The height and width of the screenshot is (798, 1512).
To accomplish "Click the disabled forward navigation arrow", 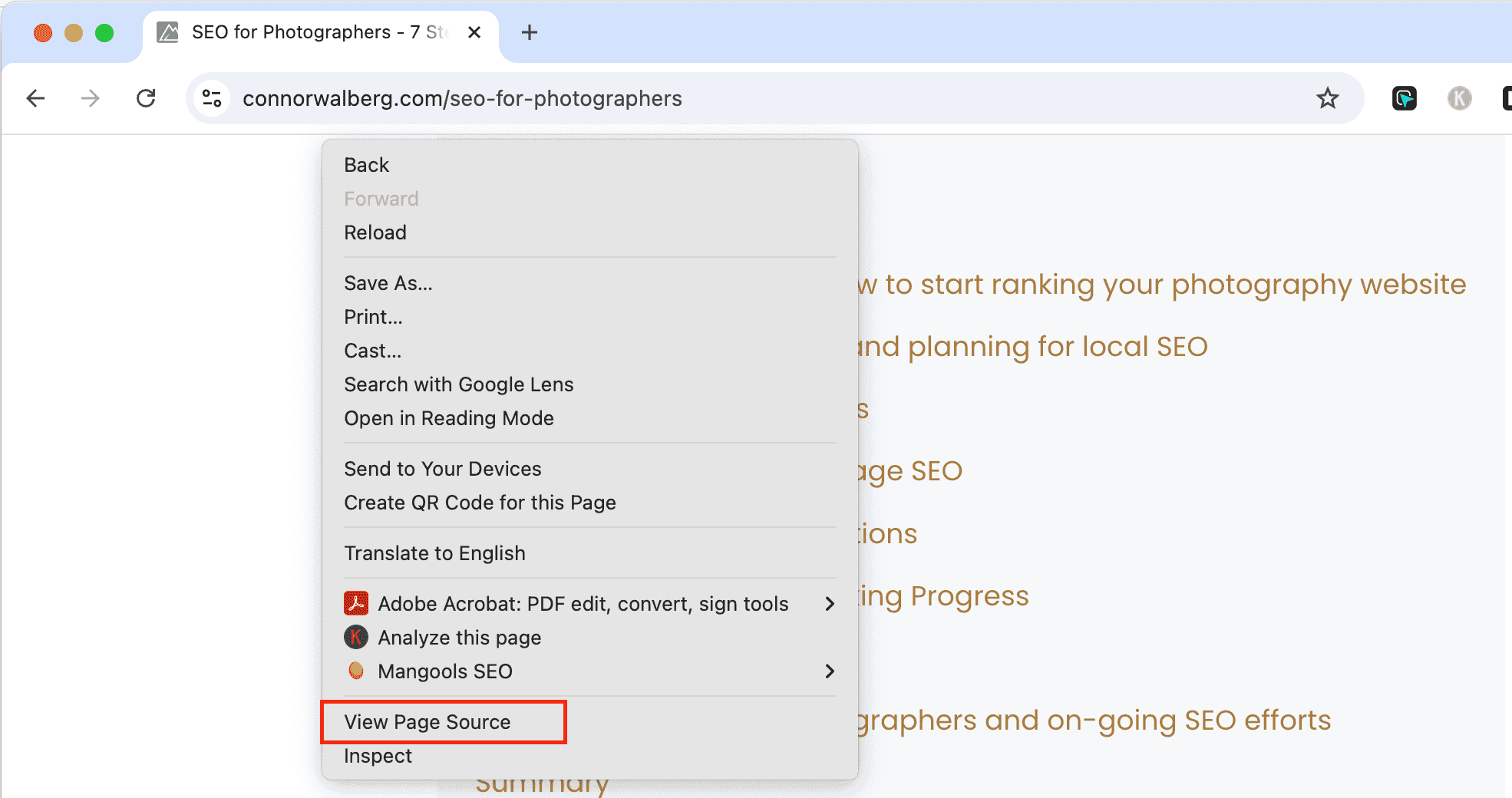I will click(90, 98).
